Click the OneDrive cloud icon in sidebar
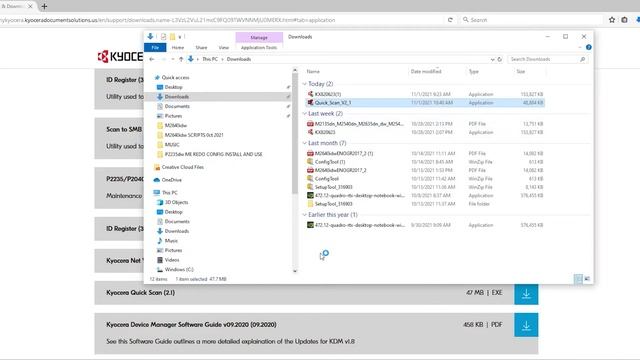Screen dimensions: 640x360 (x=156, y=180)
